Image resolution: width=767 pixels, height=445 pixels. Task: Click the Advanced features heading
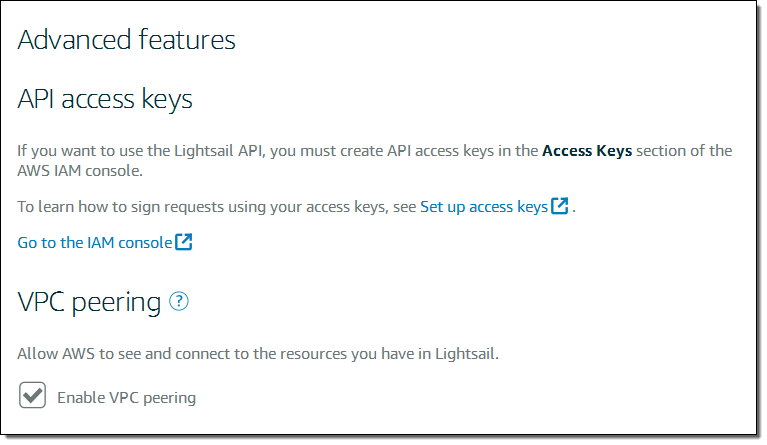click(127, 40)
